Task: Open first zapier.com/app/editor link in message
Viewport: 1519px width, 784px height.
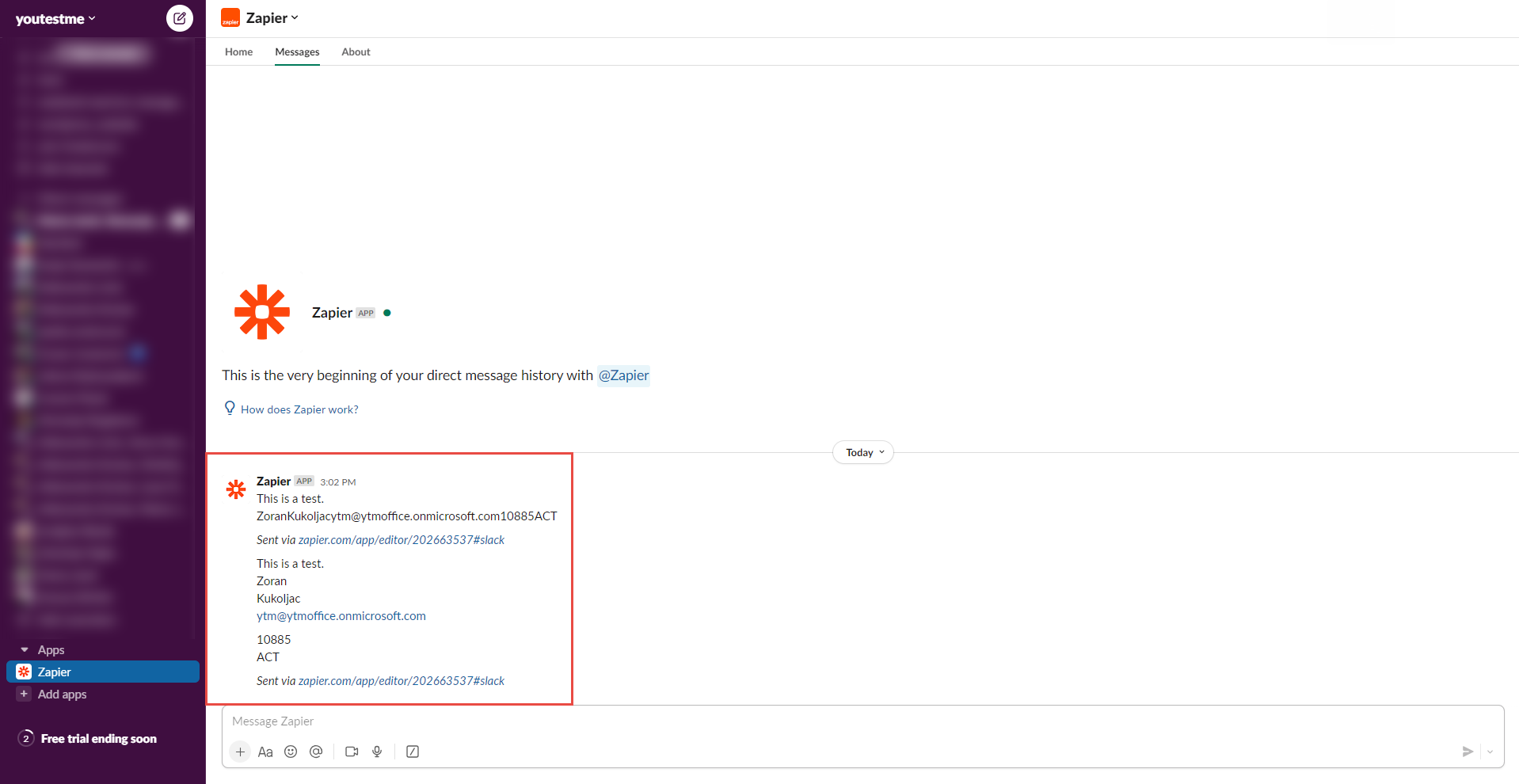Action: (402, 540)
